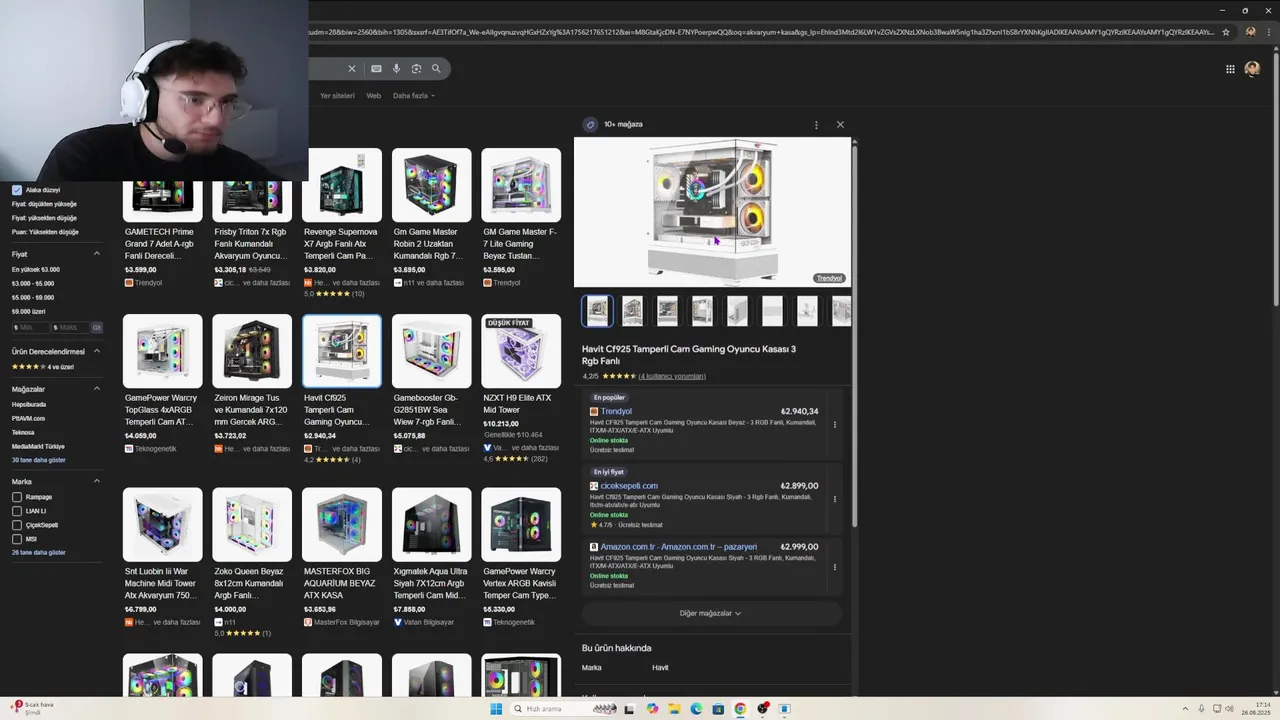Tick the ÇiçekSepeti brand checkbox

(17, 525)
